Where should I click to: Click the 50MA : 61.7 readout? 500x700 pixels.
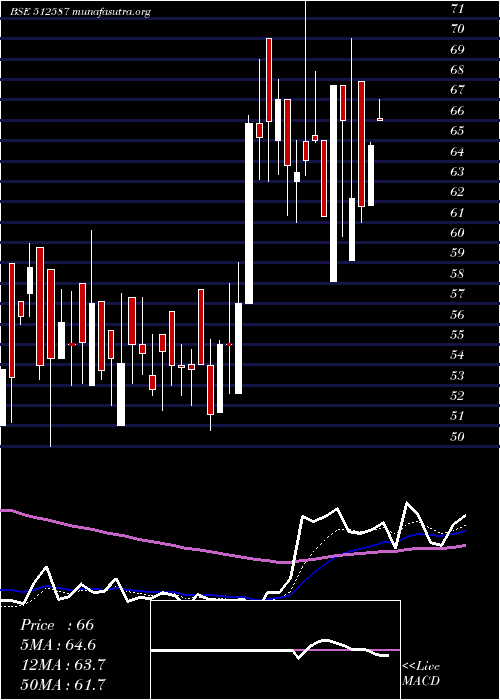tap(63, 684)
